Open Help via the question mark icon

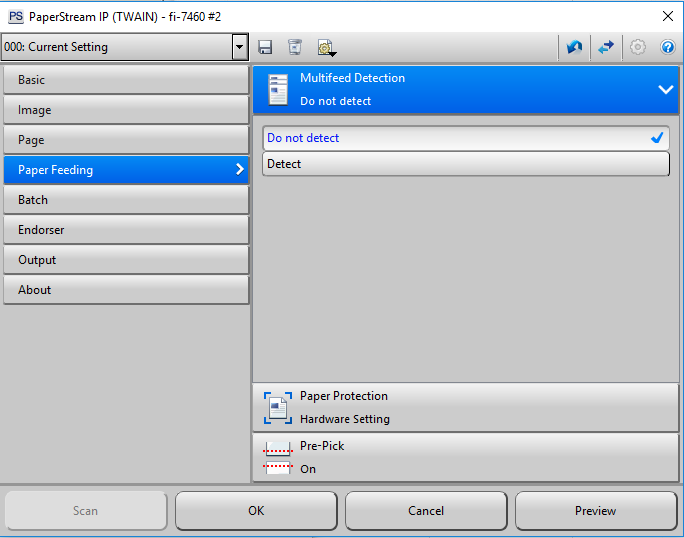(x=667, y=47)
